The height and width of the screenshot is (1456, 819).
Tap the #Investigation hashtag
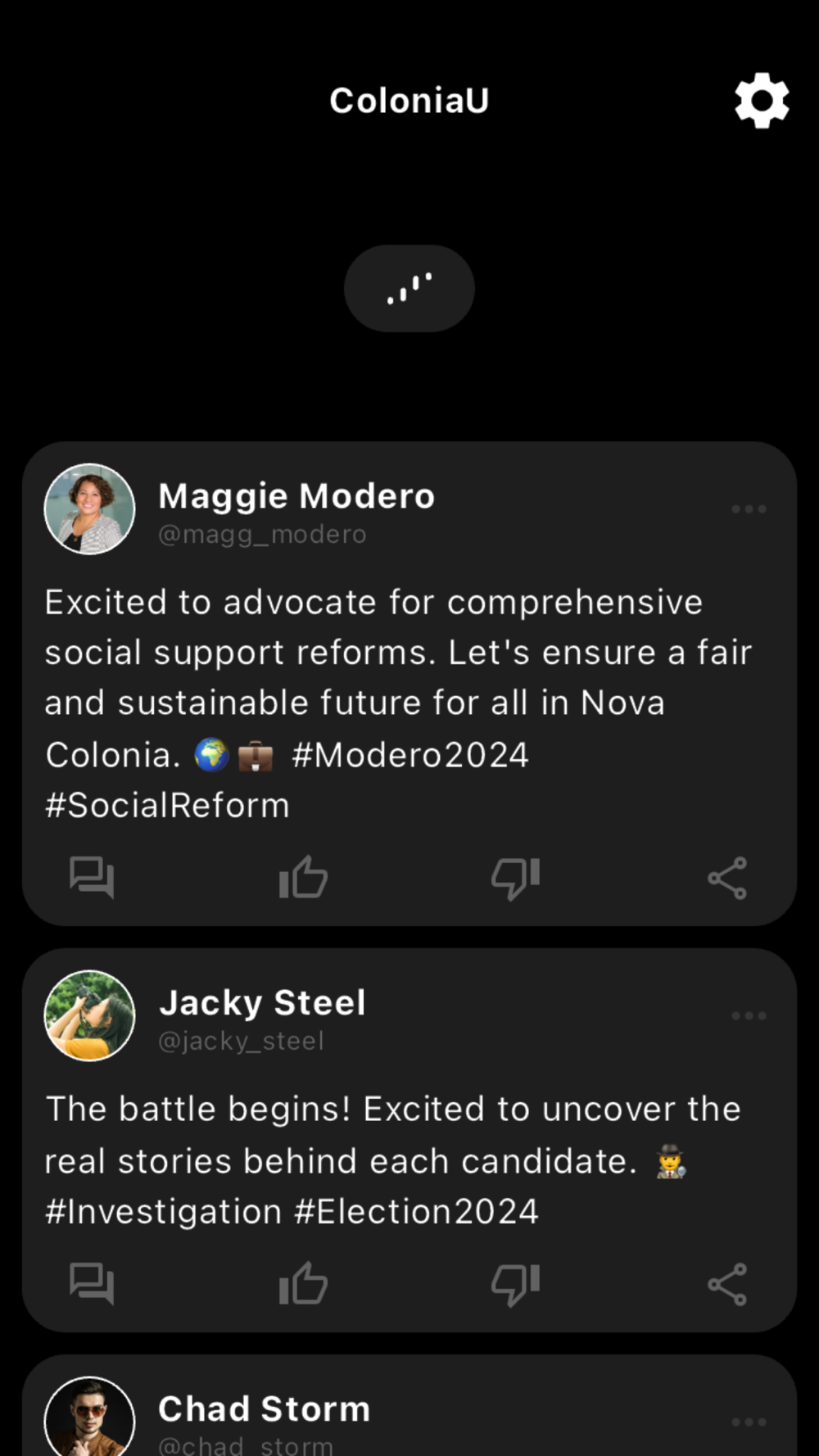[x=164, y=1212]
